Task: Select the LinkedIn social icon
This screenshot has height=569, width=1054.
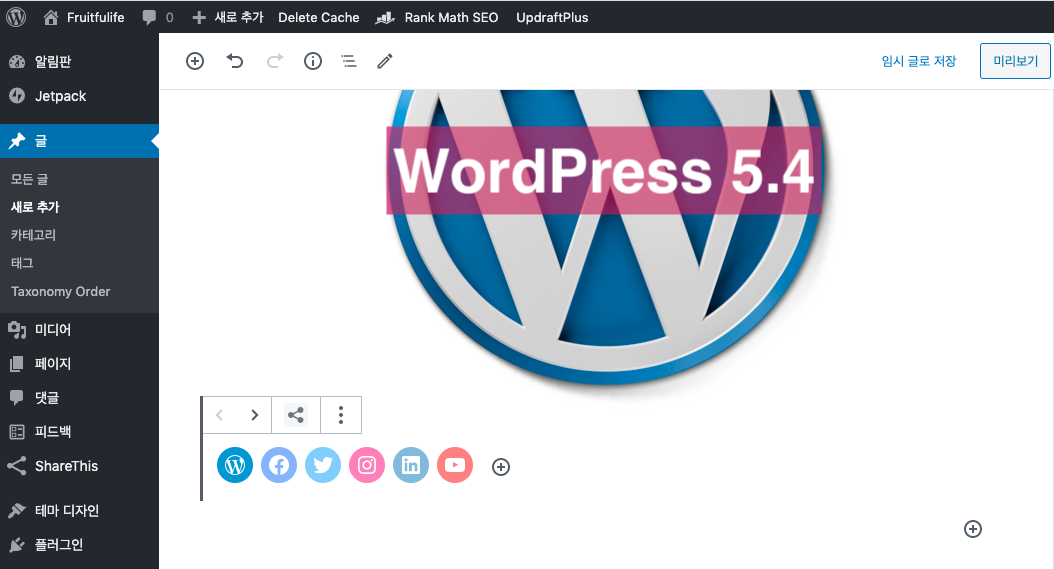Action: 411,465
